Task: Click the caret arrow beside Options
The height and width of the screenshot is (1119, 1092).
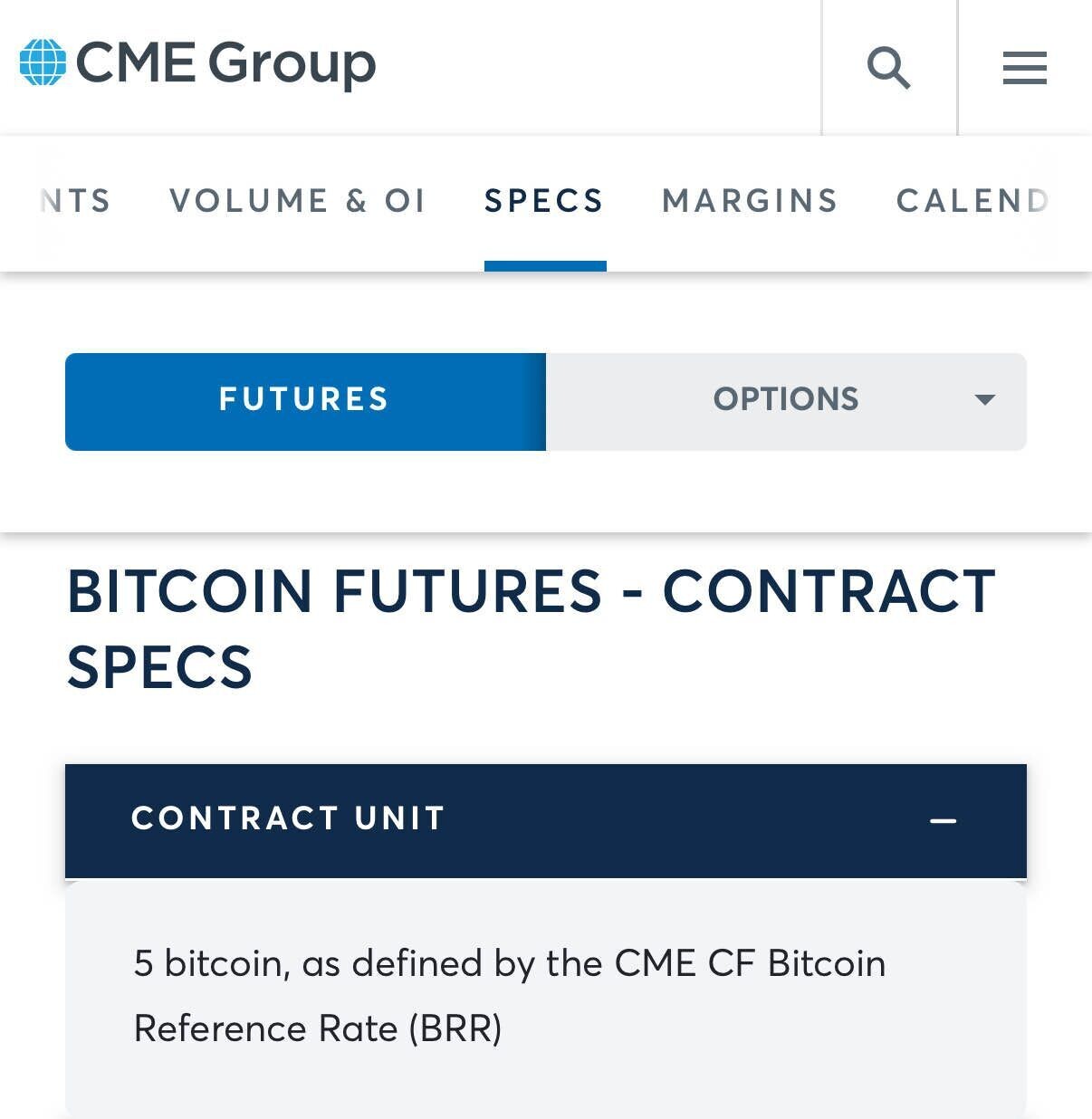Action: coord(984,399)
